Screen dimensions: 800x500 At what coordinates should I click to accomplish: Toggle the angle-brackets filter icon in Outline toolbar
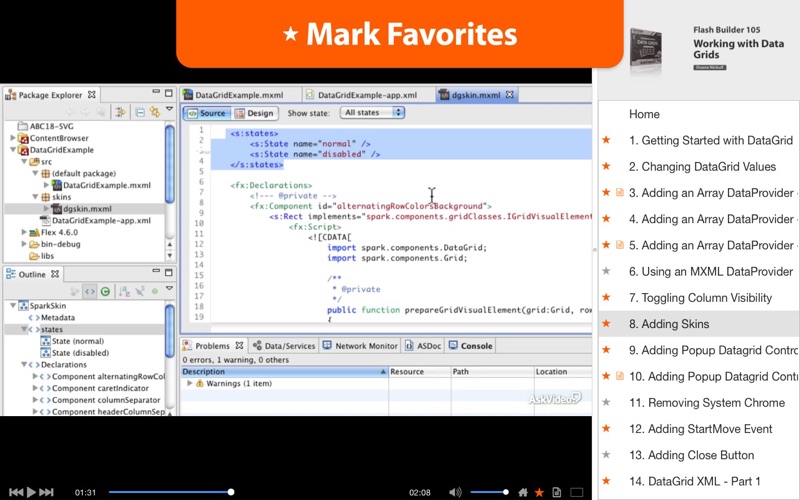(90, 291)
